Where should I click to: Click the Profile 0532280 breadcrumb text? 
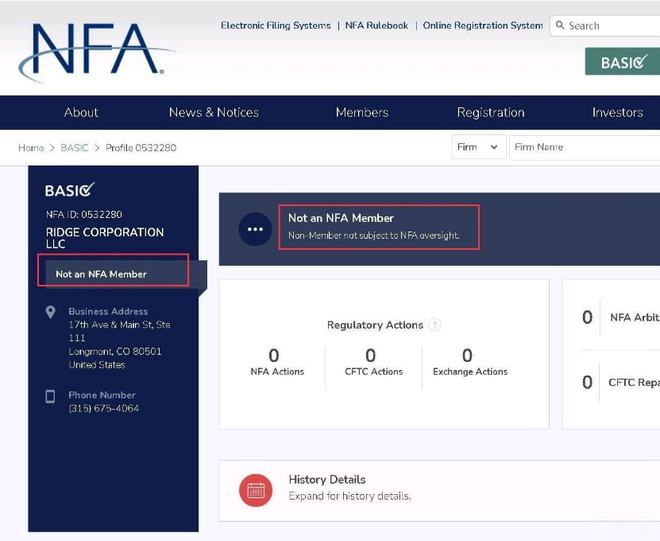click(x=141, y=148)
